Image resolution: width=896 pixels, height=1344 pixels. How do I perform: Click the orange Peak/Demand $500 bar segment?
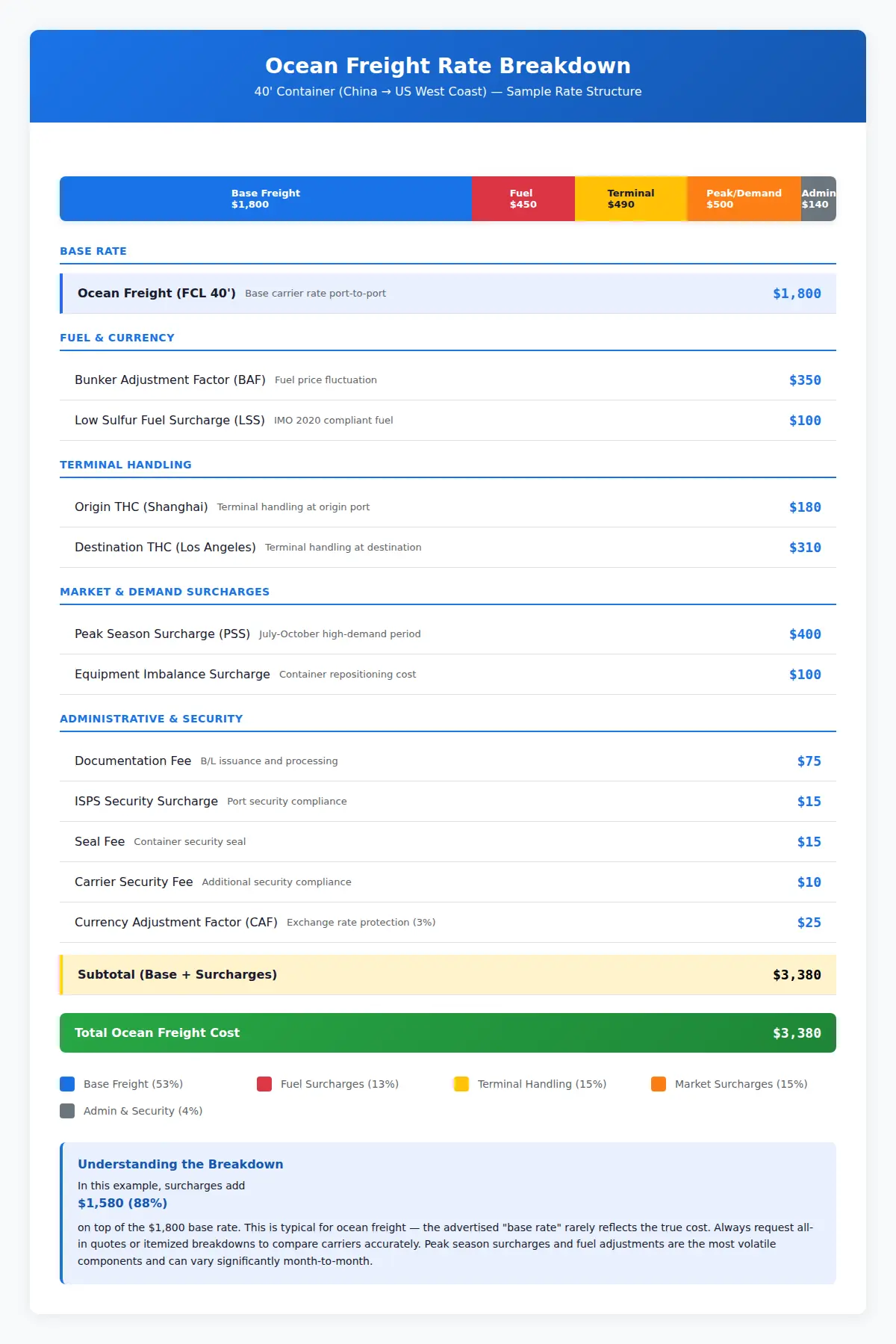[744, 199]
